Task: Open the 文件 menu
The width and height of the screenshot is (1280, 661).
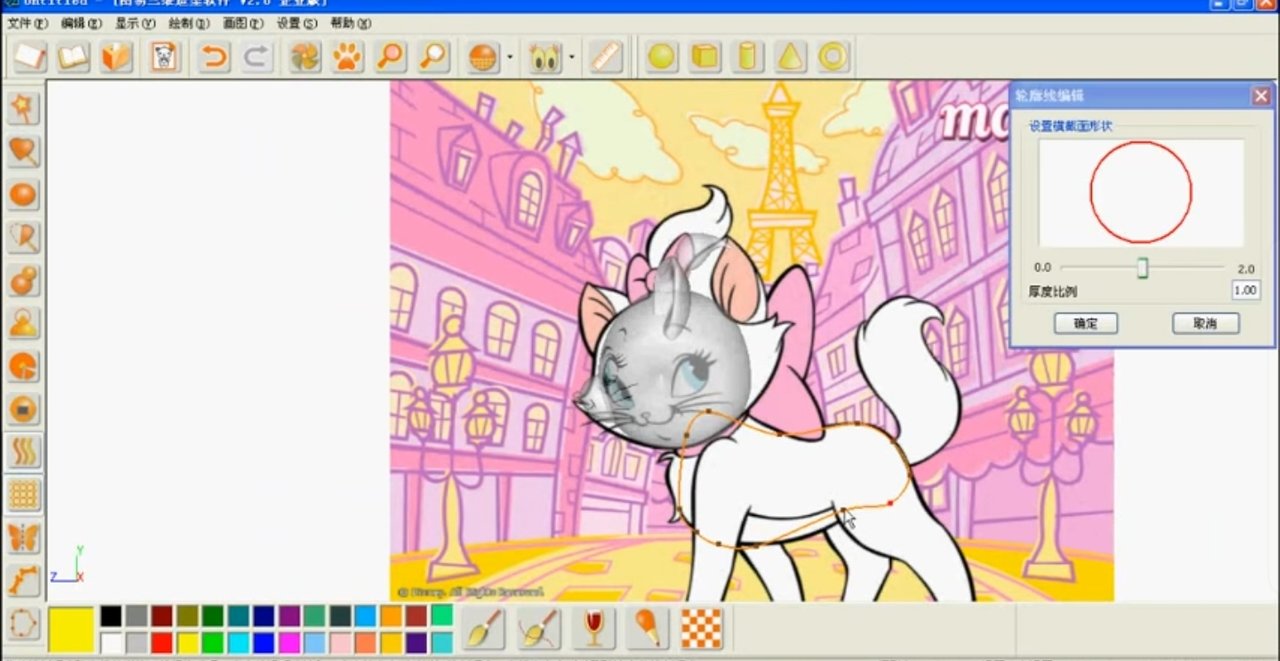Action: point(27,23)
